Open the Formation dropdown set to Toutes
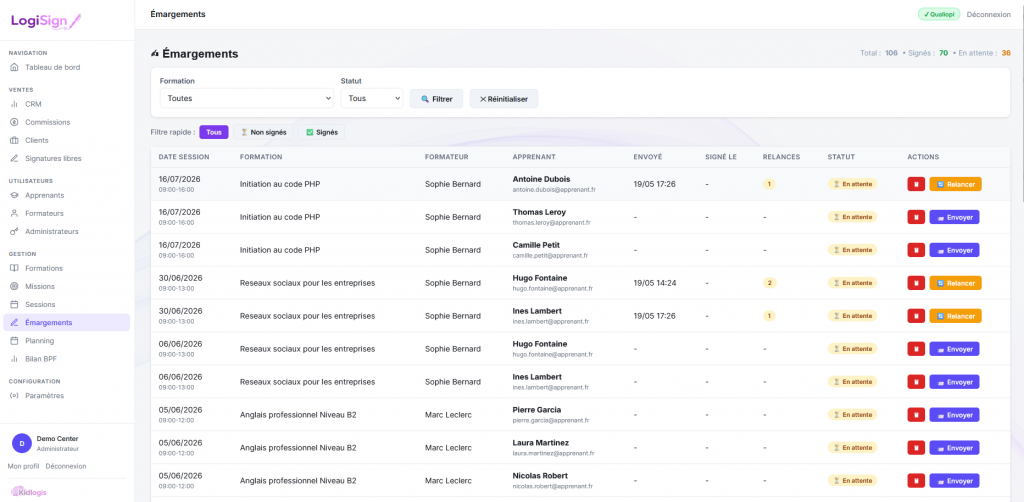The width and height of the screenshot is (1024, 502). coord(247,99)
